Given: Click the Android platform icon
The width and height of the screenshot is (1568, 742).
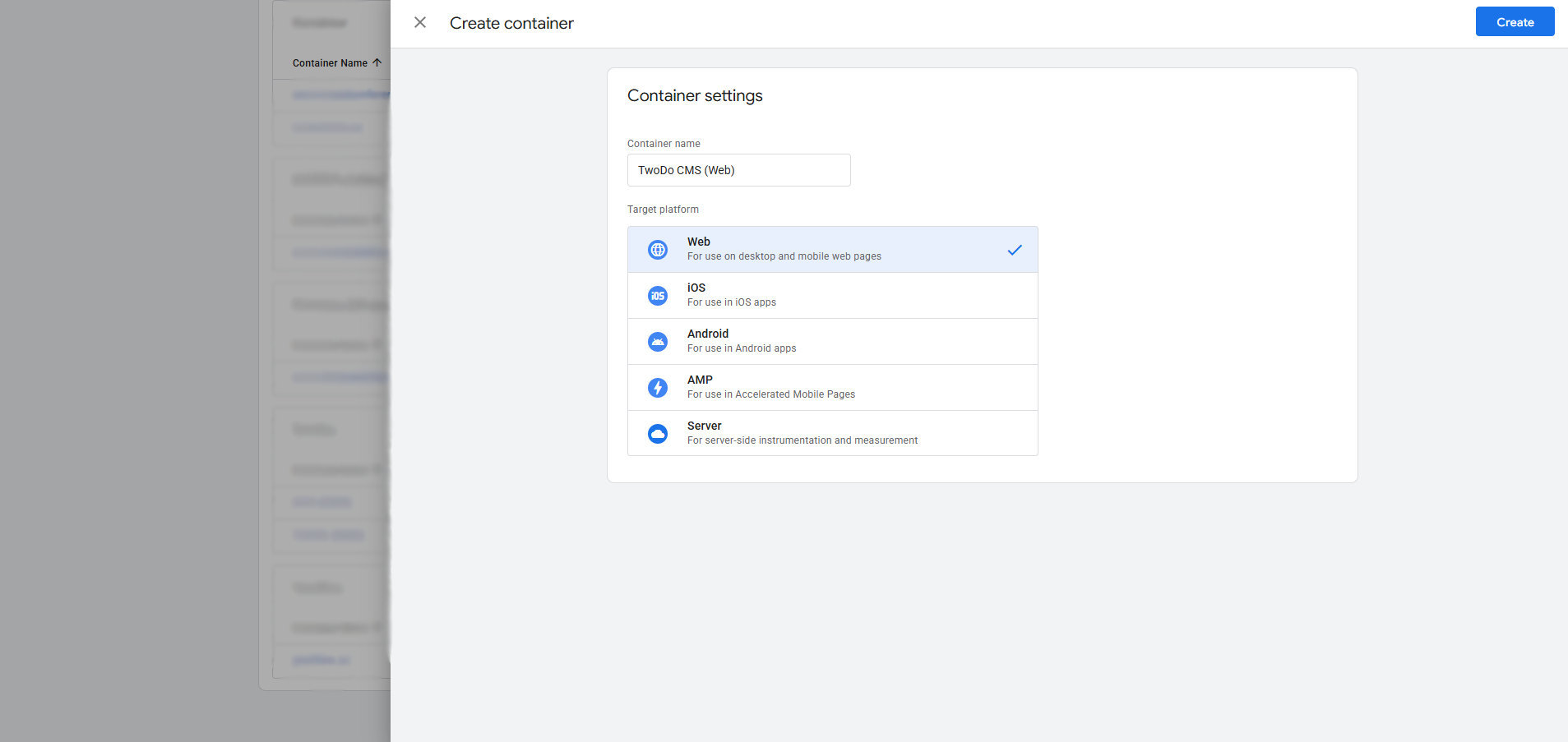Looking at the screenshot, I should (x=657, y=341).
